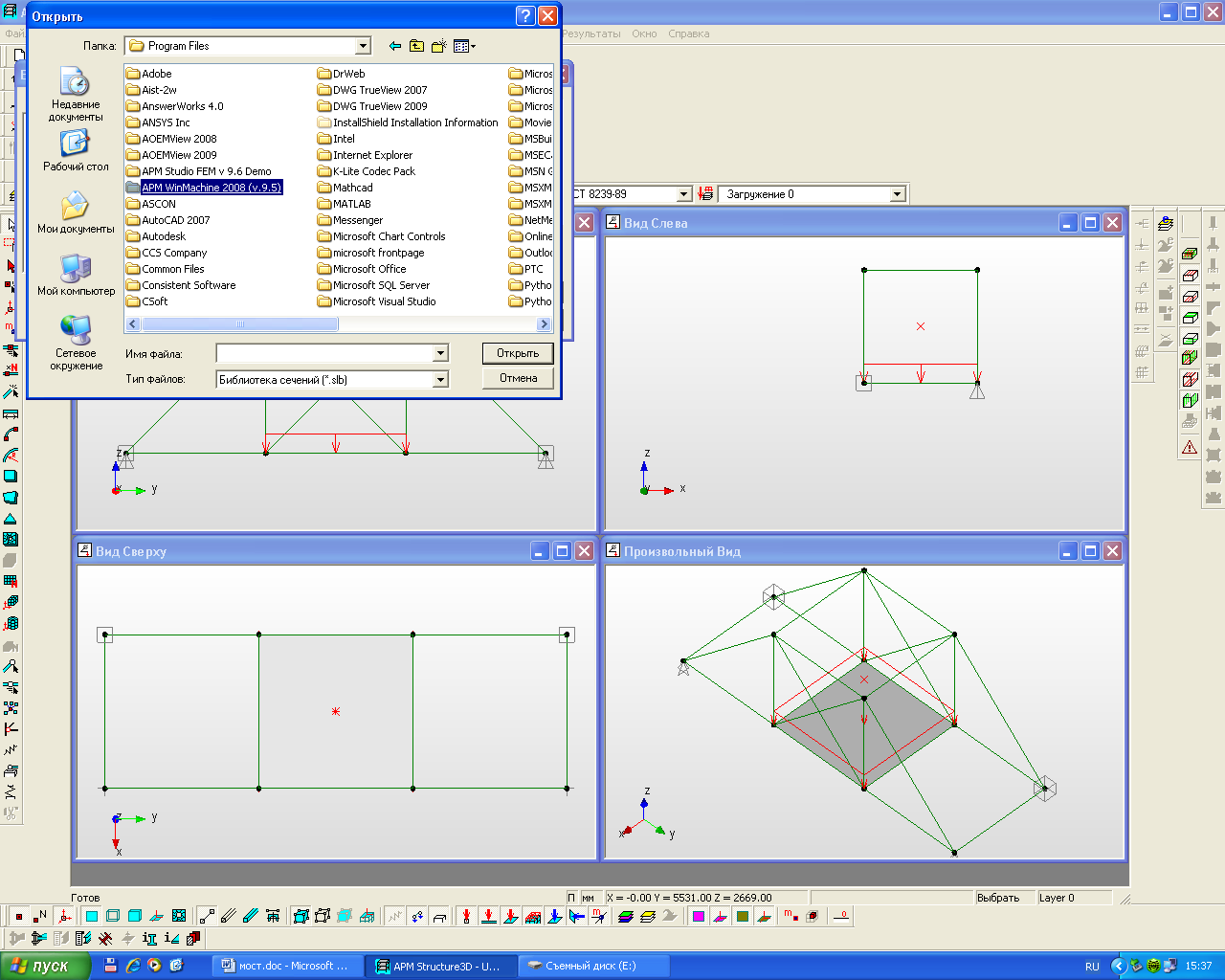
Task: Click the RU language indicator in tray
Action: coord(1092,967)
